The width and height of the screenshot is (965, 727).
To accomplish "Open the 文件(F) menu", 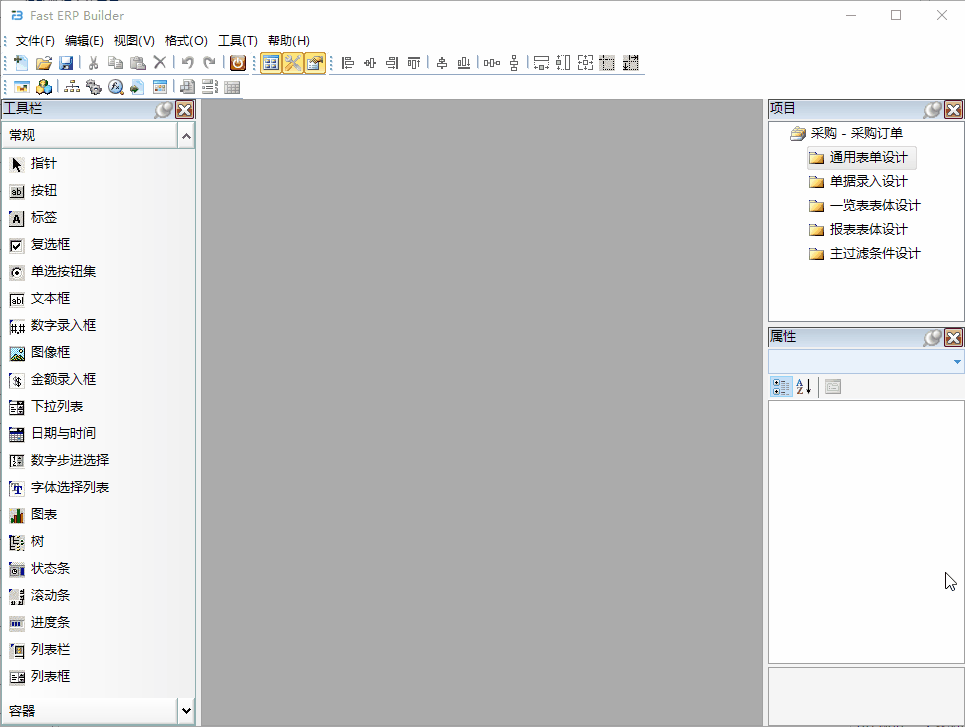I will tap(35, 41).
